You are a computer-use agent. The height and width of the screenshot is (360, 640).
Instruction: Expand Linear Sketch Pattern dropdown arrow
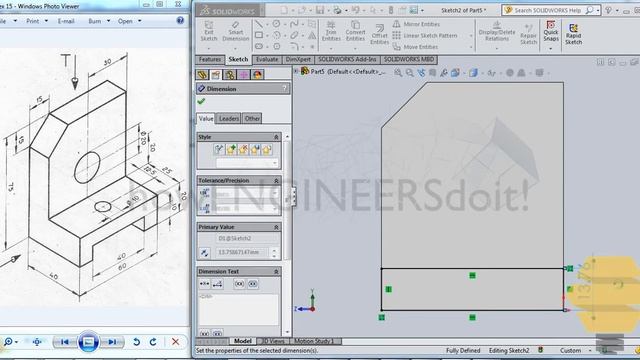coord(471,36)
